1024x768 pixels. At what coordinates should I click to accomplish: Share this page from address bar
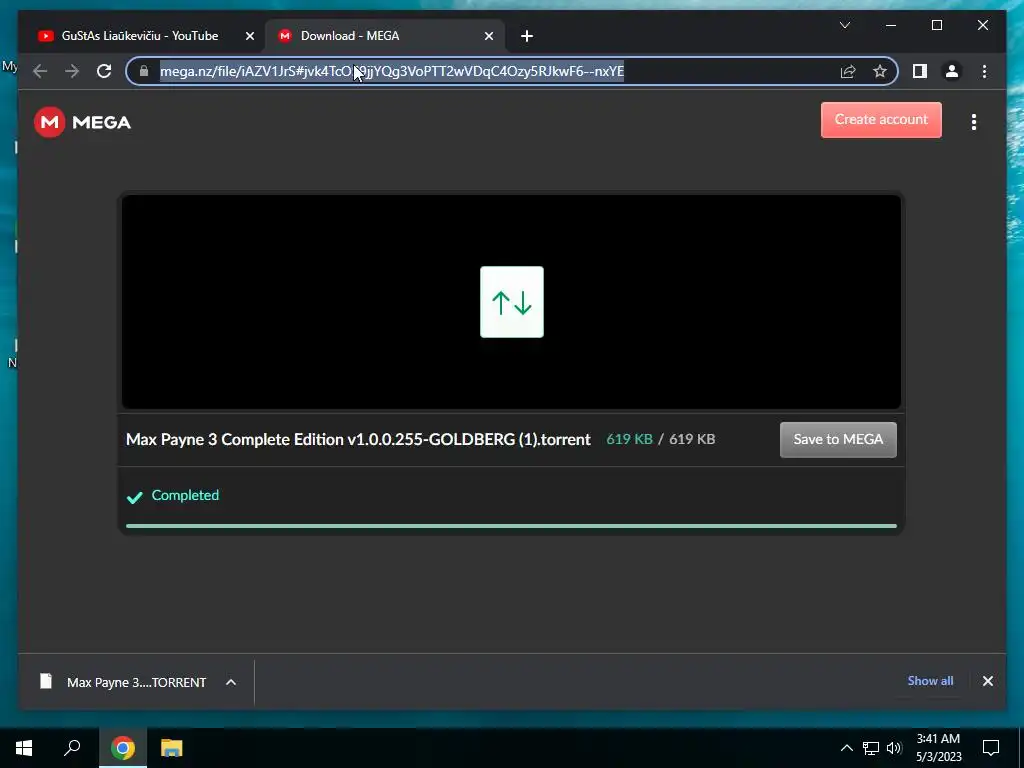point(848,71)
